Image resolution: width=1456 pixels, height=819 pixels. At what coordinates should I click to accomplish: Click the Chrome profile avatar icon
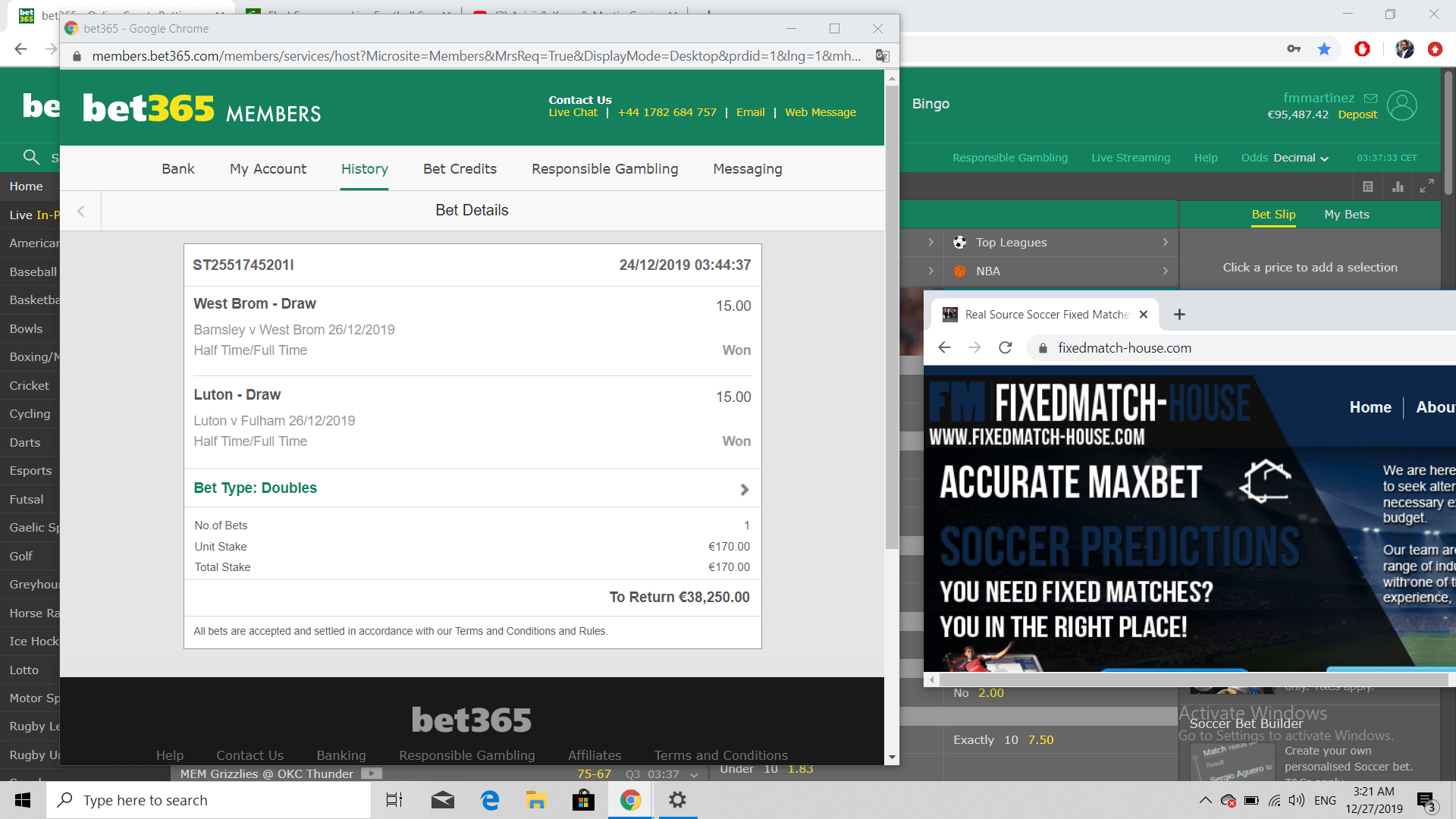tap(1404, 49)
